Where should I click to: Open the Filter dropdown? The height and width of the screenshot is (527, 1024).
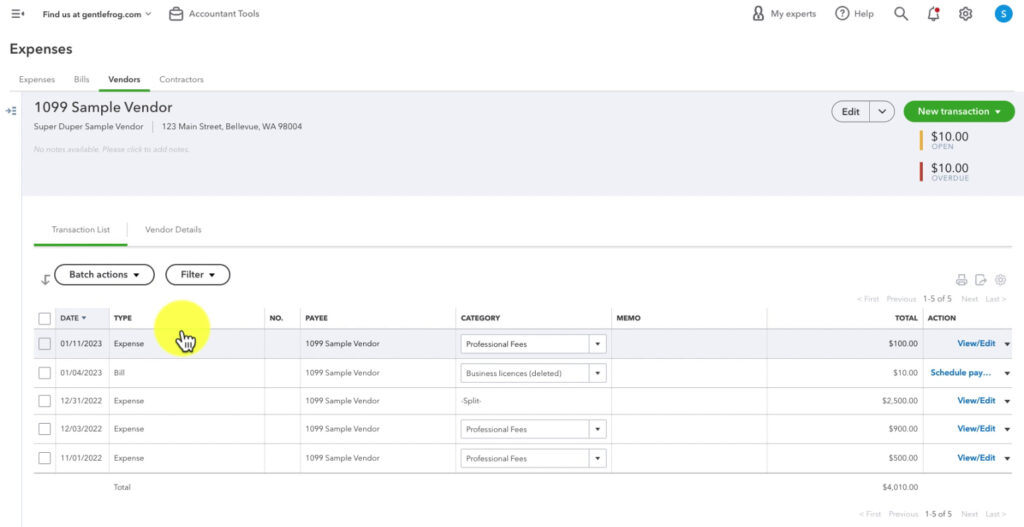tap(198, 275)
